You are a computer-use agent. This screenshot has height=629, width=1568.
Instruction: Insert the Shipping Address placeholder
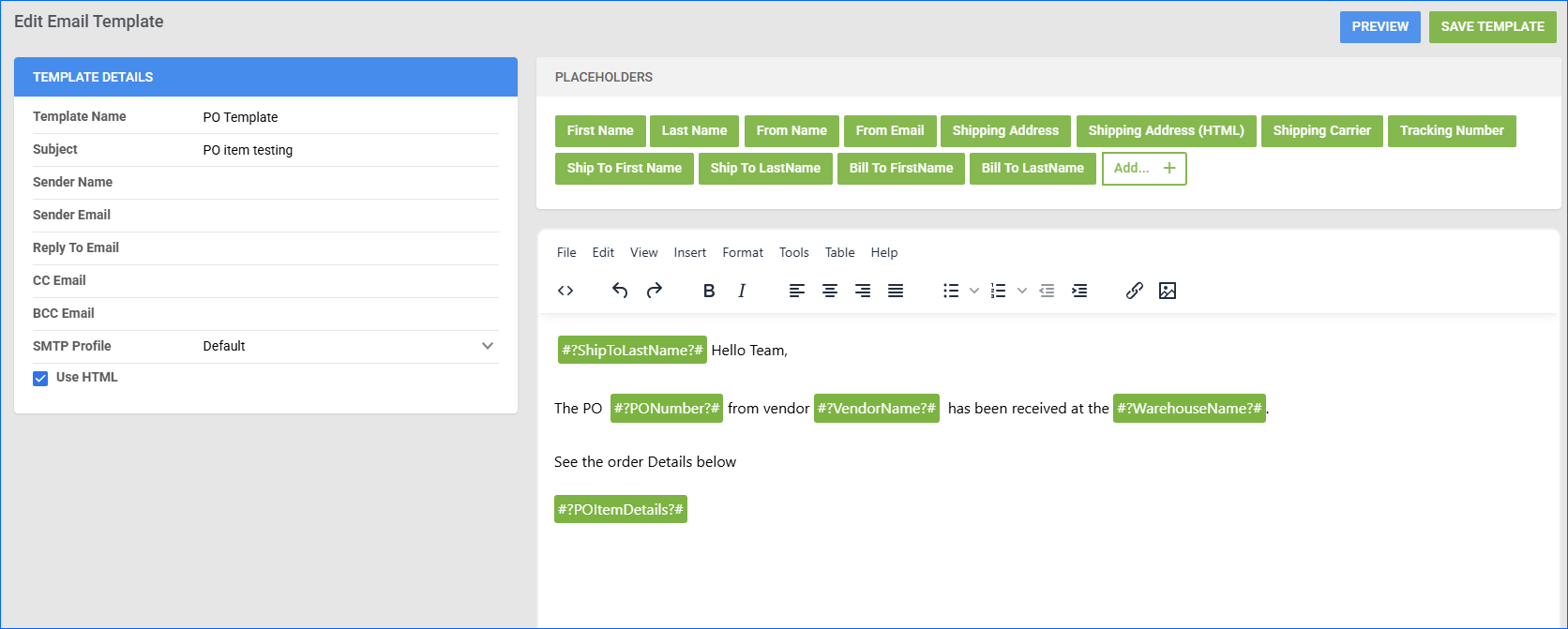(x=1005, y=131)
